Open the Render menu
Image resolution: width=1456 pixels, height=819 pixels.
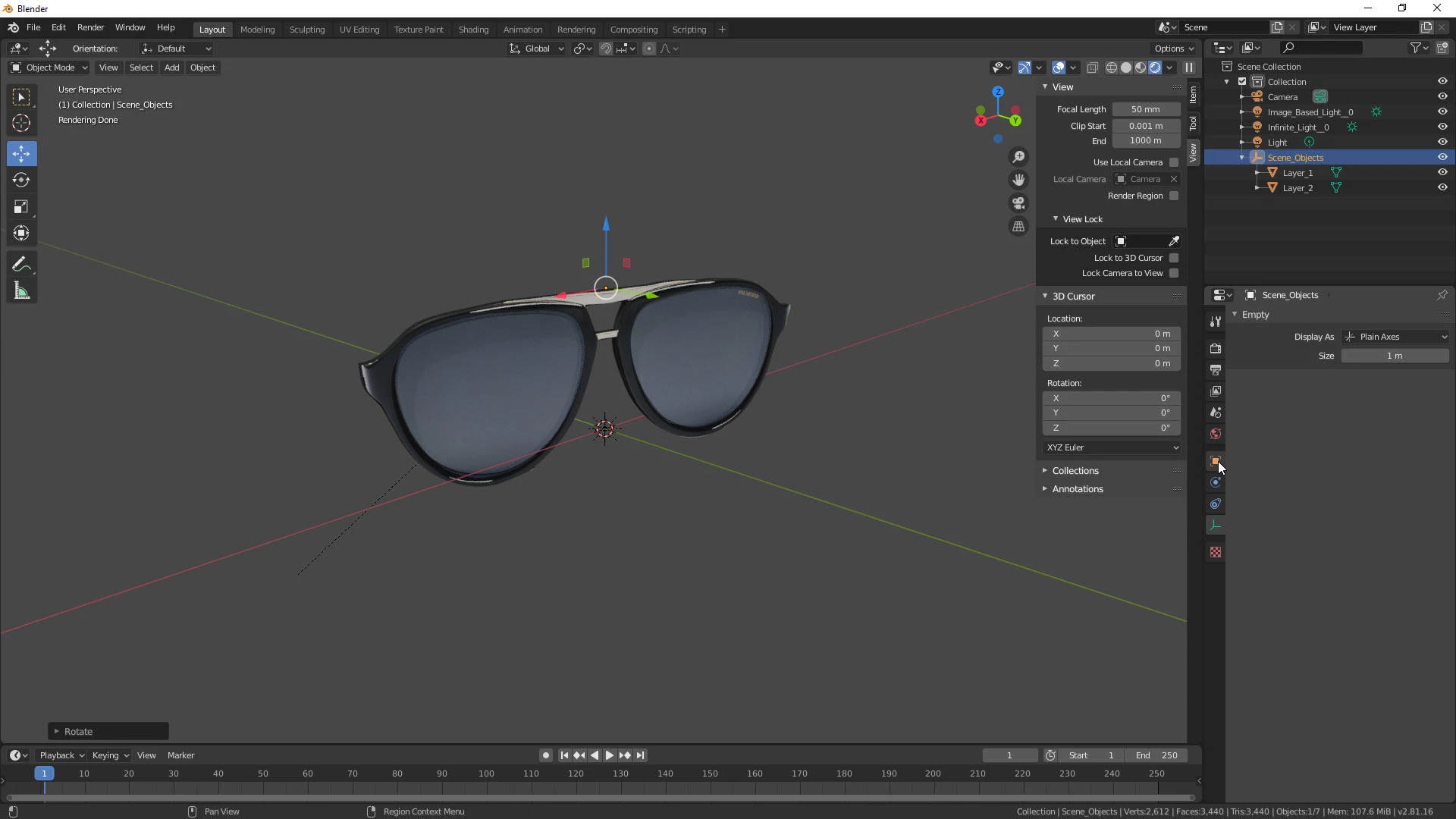pyautogui.click(x=90, y=27)
